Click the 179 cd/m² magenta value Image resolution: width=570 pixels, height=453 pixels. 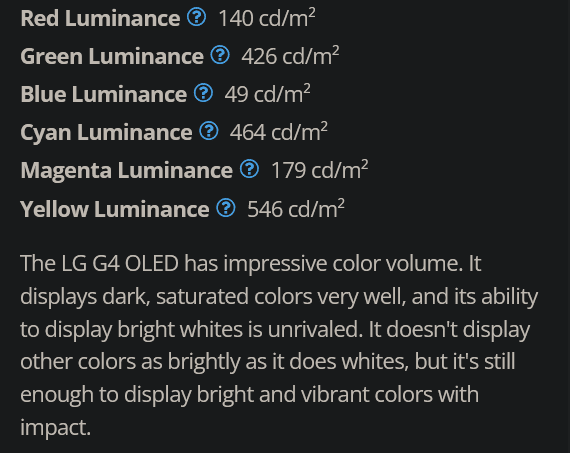click(320, 170)
